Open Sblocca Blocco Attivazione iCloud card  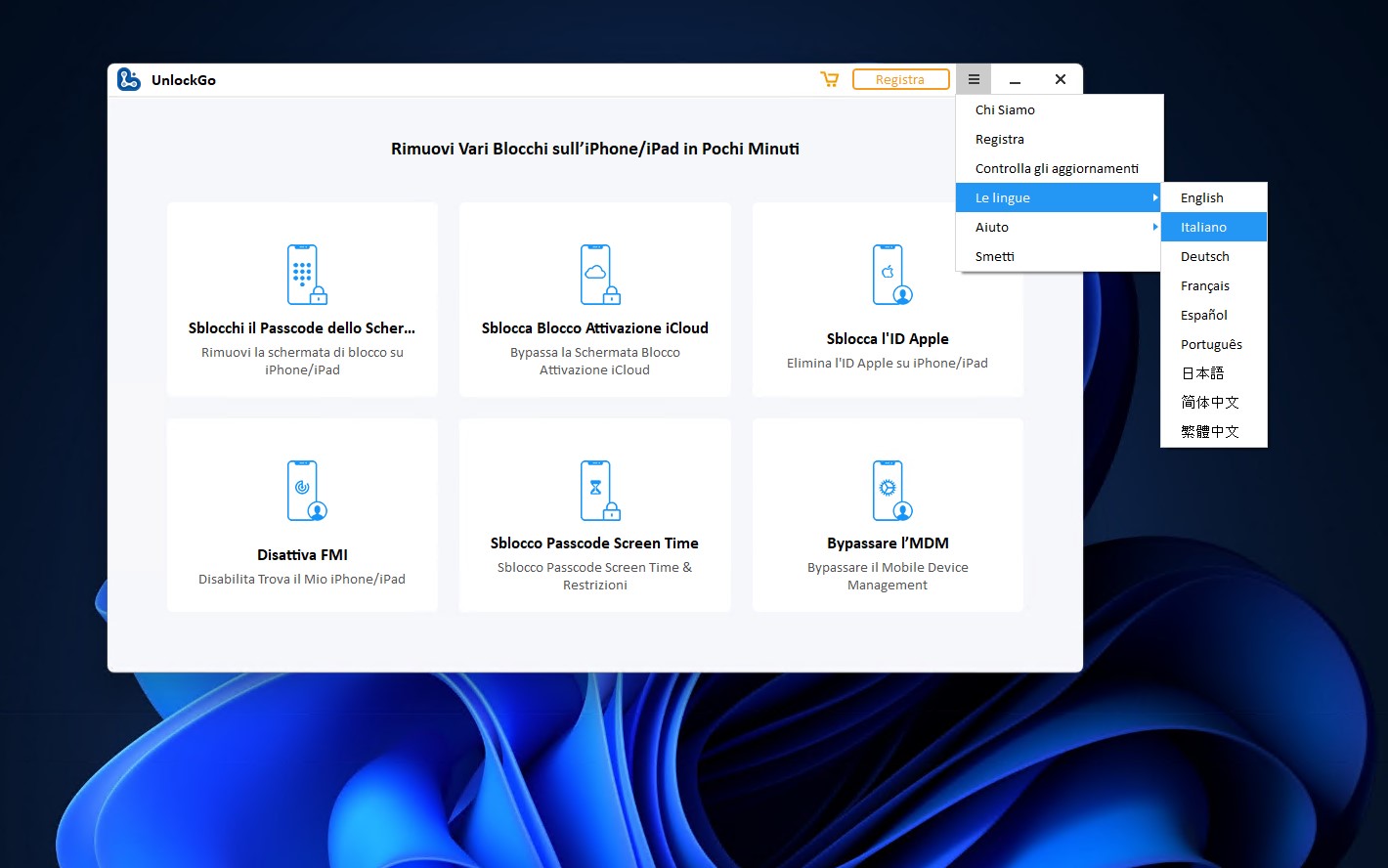click(x=595, y=299)
